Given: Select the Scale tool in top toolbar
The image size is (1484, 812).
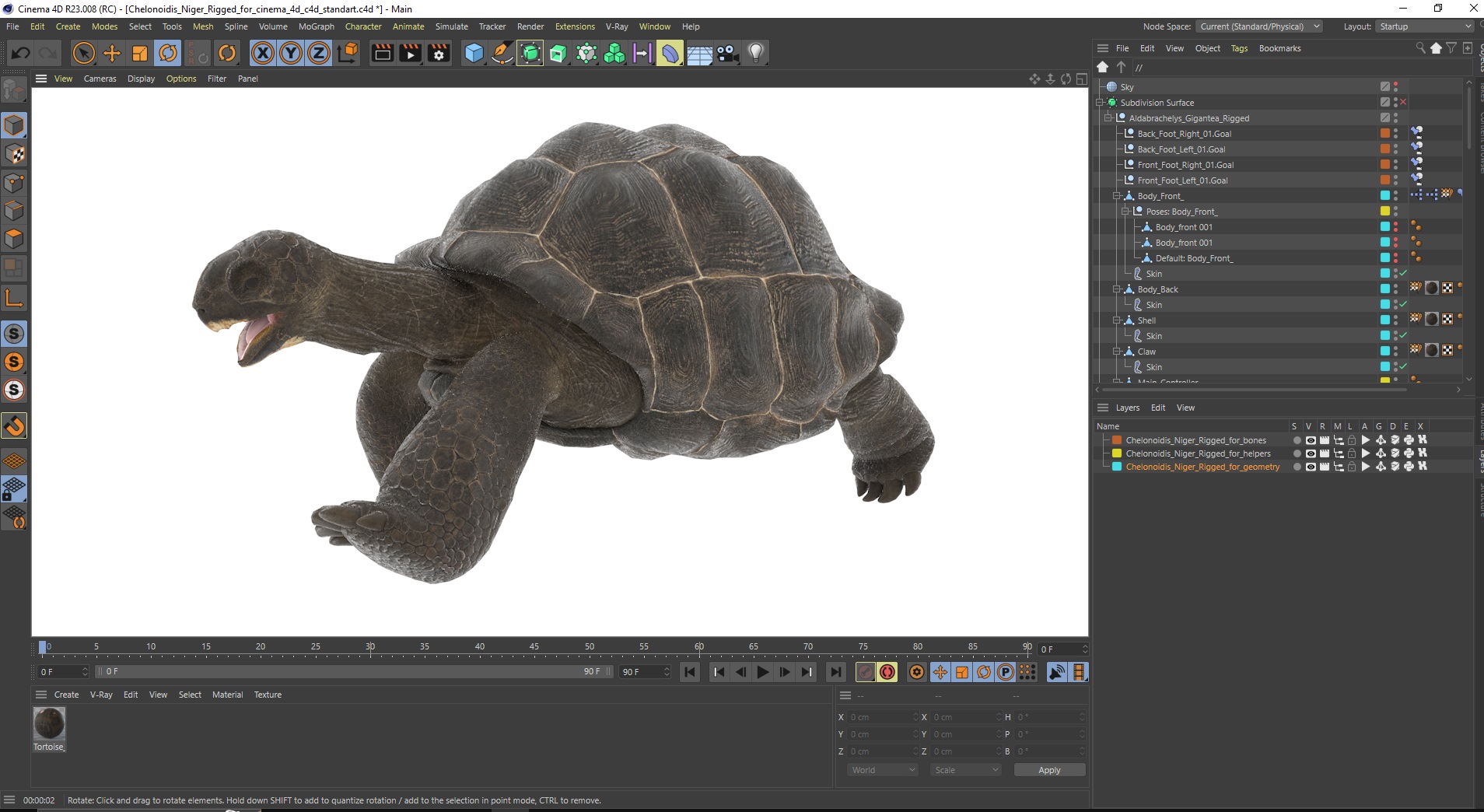Looking at the screenshot, I should pos(140,53).
